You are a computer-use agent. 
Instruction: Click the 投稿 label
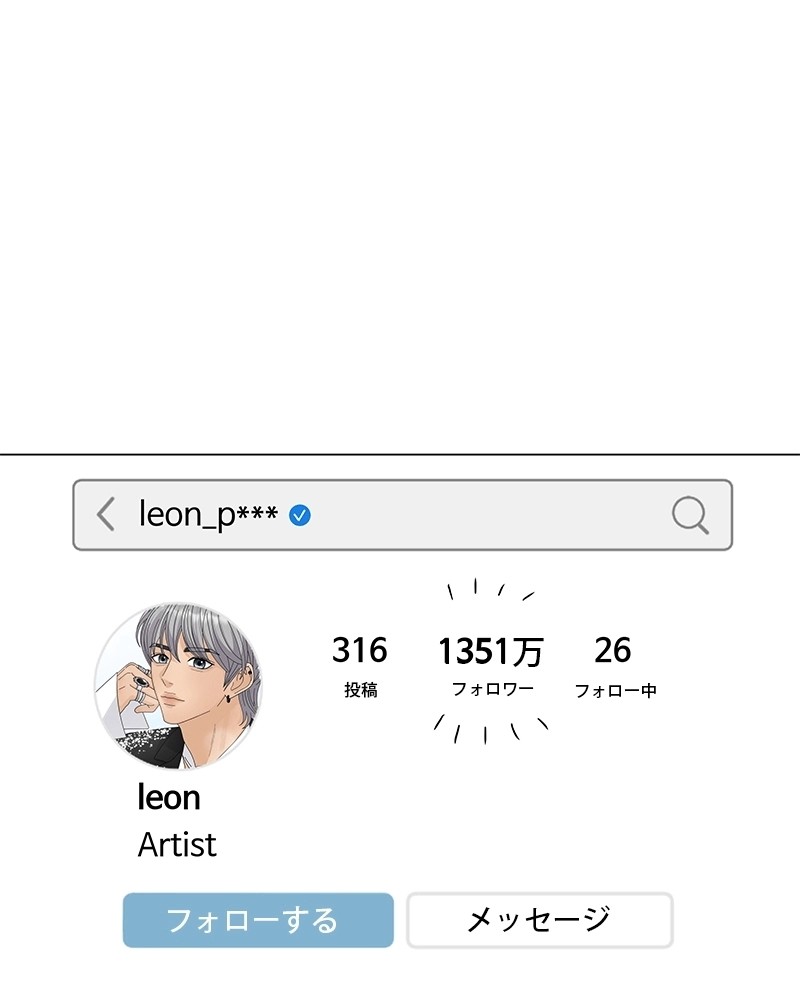click(x=360, y=690)
